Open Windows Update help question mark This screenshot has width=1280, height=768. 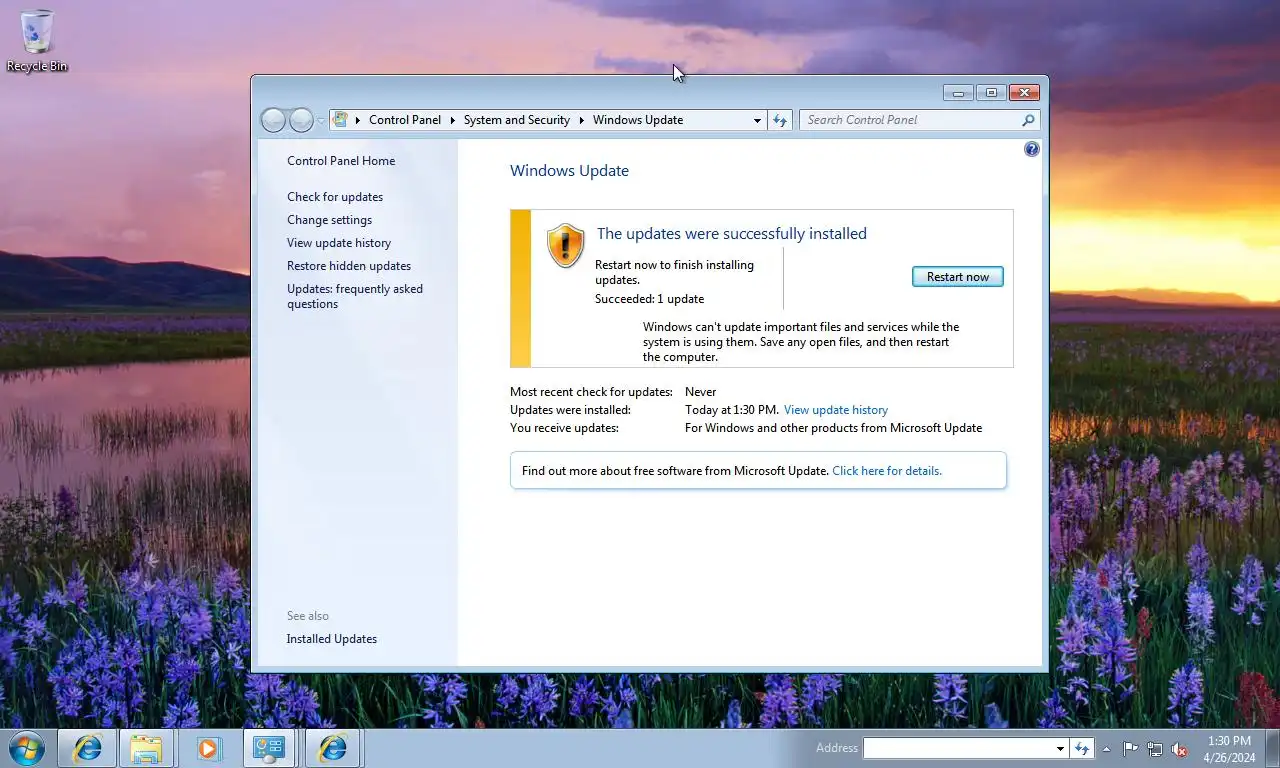1032,149
